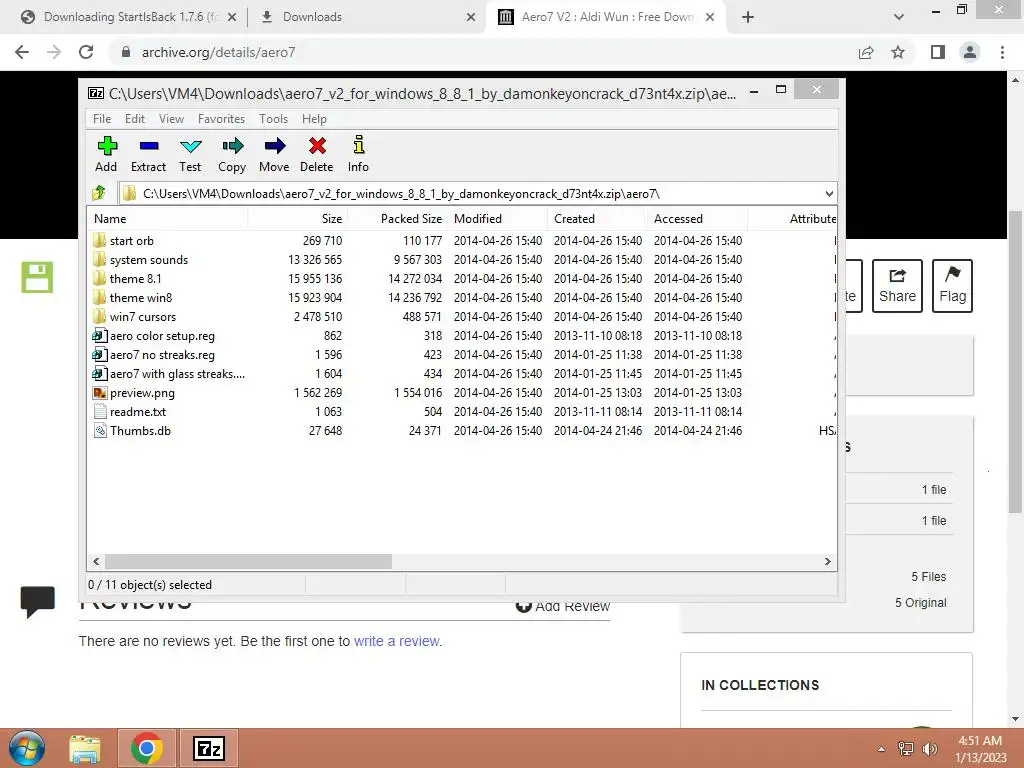Click the Share button on archive.org
The image size is (1024, 768).
coord(897,286)
